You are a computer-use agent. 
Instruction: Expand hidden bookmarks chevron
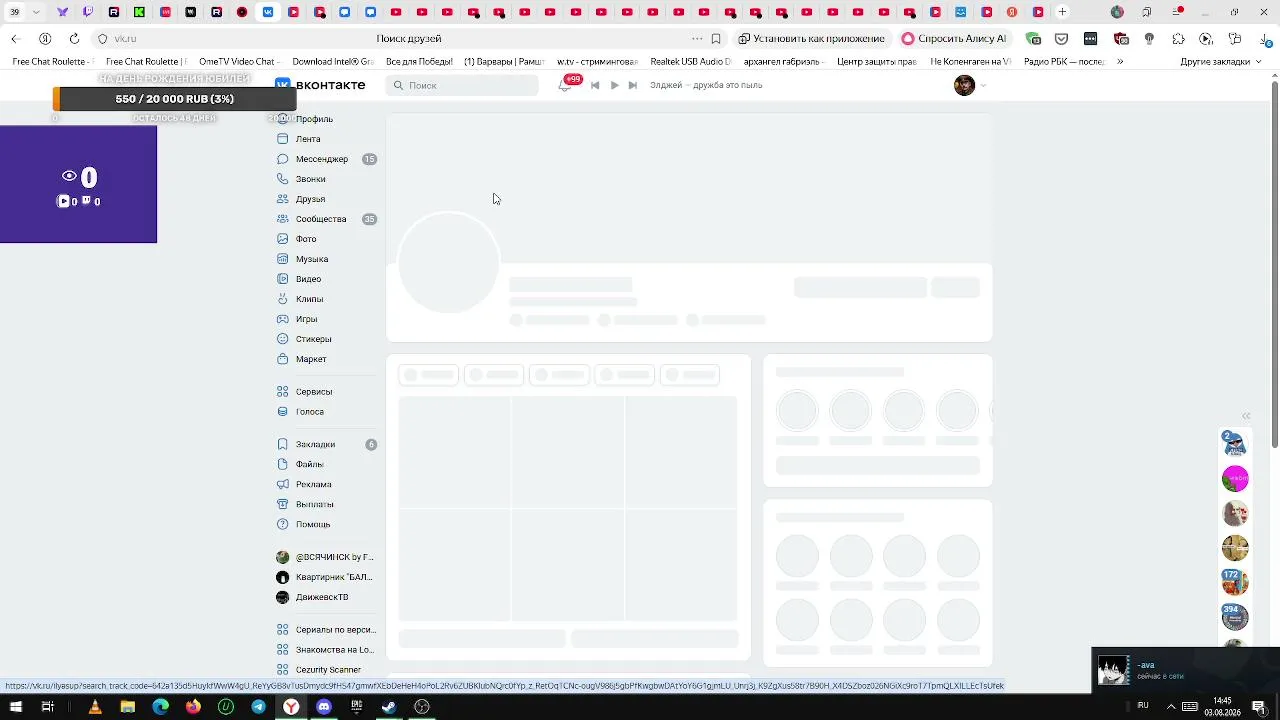1120,62
